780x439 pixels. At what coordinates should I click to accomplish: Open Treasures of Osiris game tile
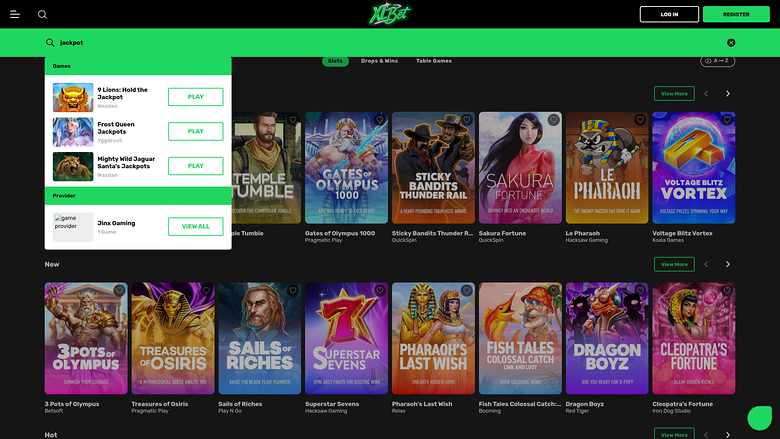[x=173, y=338]
